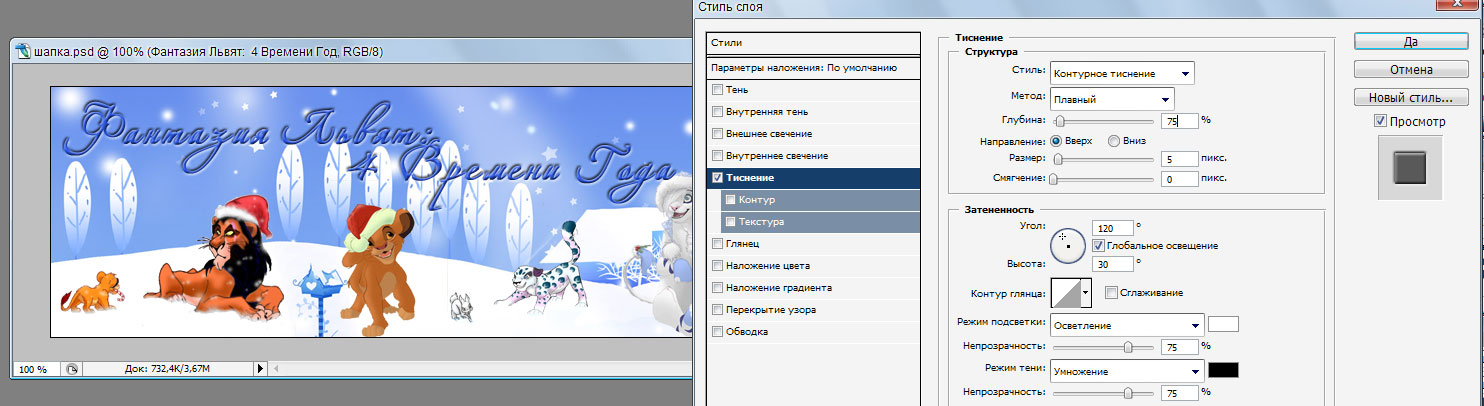Click the shadow Непрозрачность slider under Режим тени
1484x406 pixels.
[x=1103, y=392]
